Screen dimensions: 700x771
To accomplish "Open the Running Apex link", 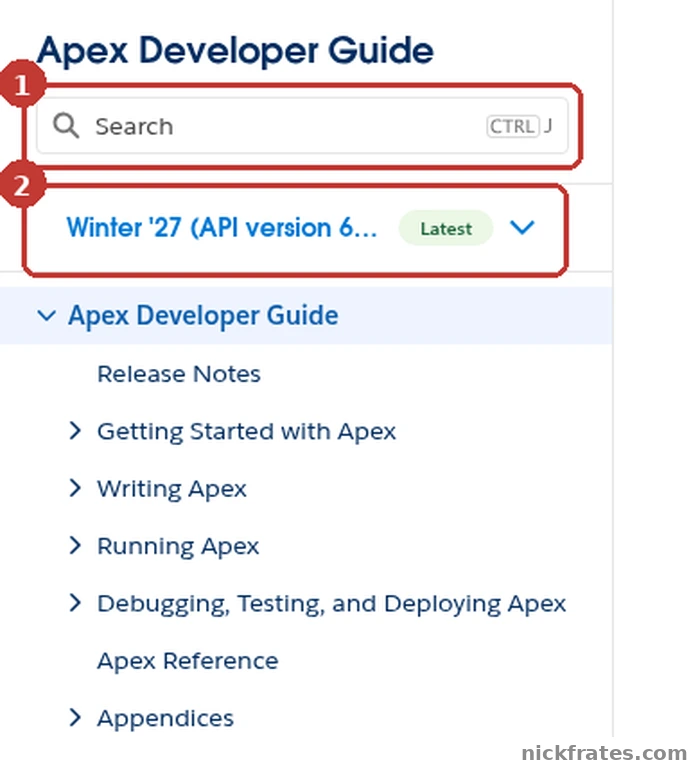I will (x=178, y=546).
